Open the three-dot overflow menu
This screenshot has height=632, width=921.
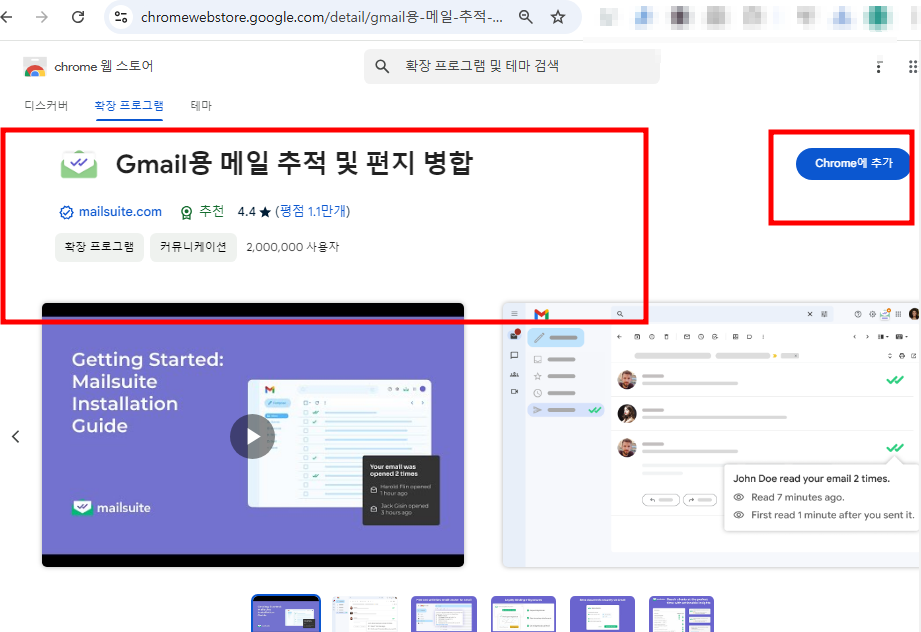[879, 66]
